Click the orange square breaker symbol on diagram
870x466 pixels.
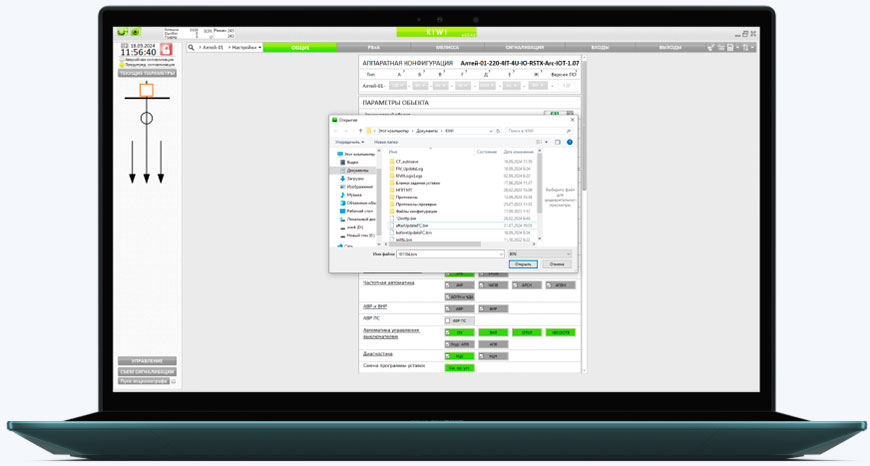(146, 90)
